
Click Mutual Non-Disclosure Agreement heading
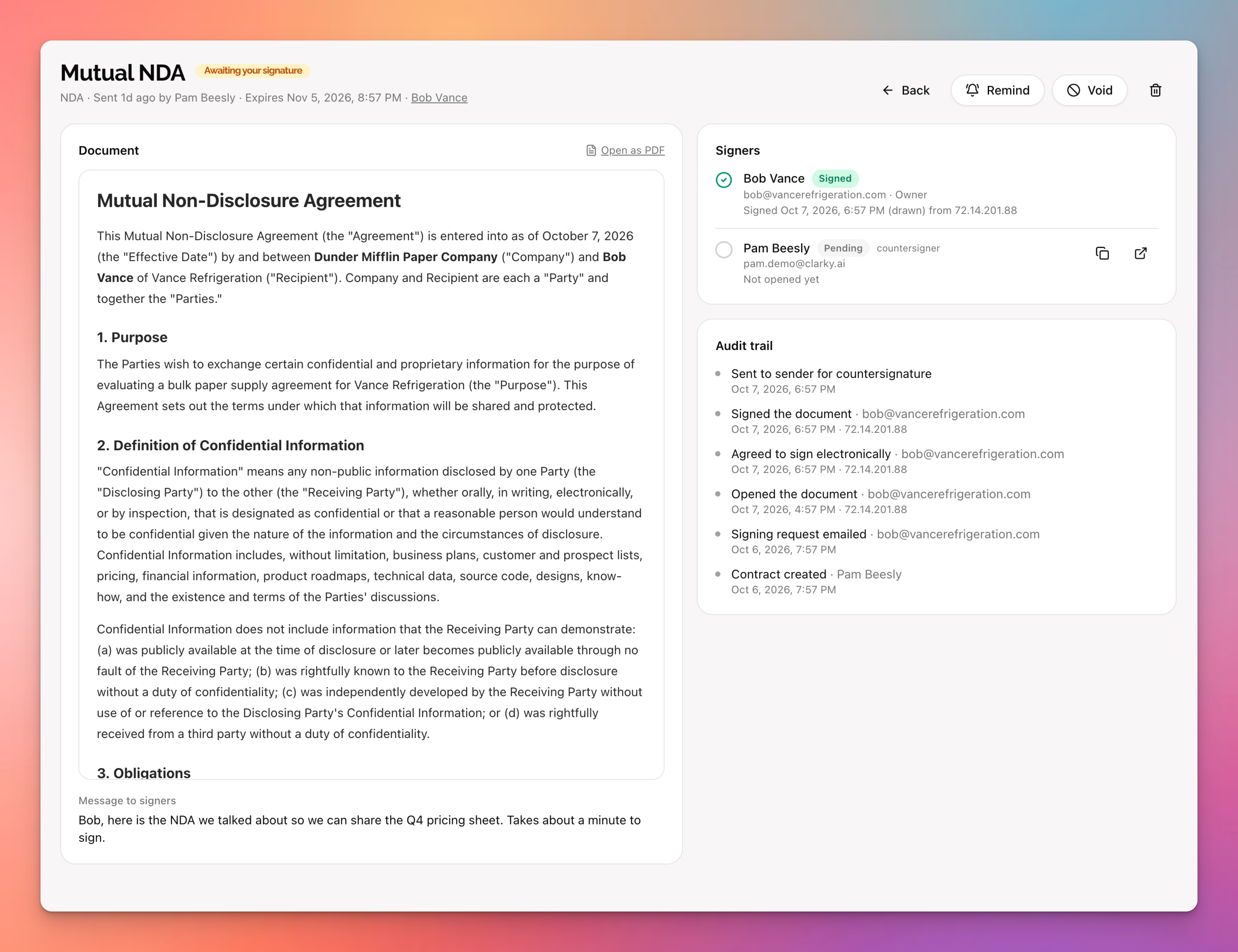[x=248, y=201]
